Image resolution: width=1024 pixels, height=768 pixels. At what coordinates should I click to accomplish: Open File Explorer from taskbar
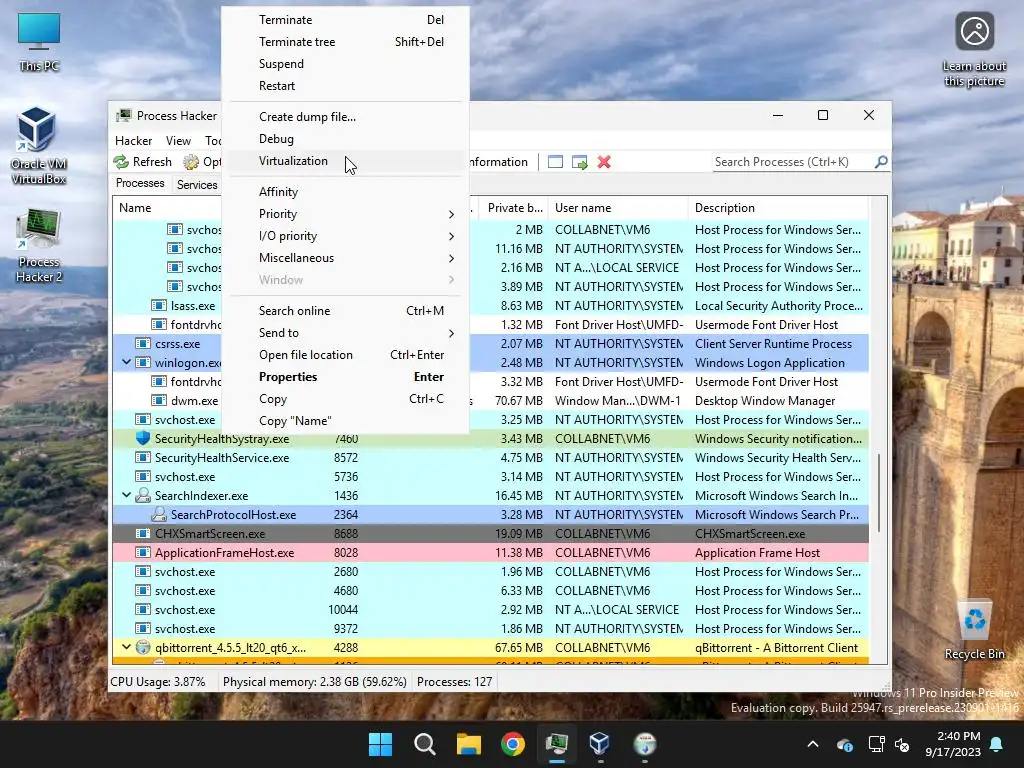point(469,744)
